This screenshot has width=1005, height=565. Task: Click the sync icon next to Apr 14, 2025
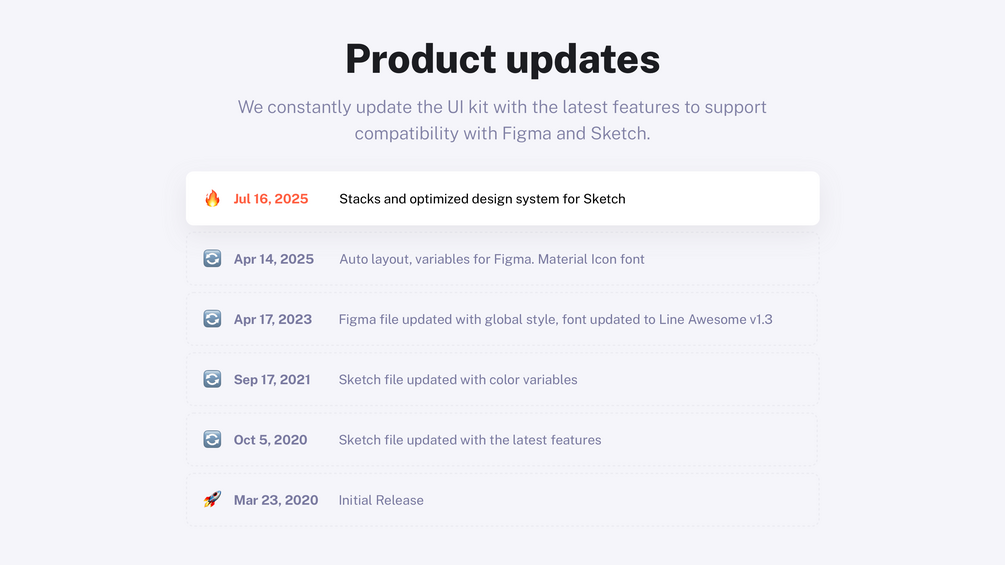[x=212, y=259]
